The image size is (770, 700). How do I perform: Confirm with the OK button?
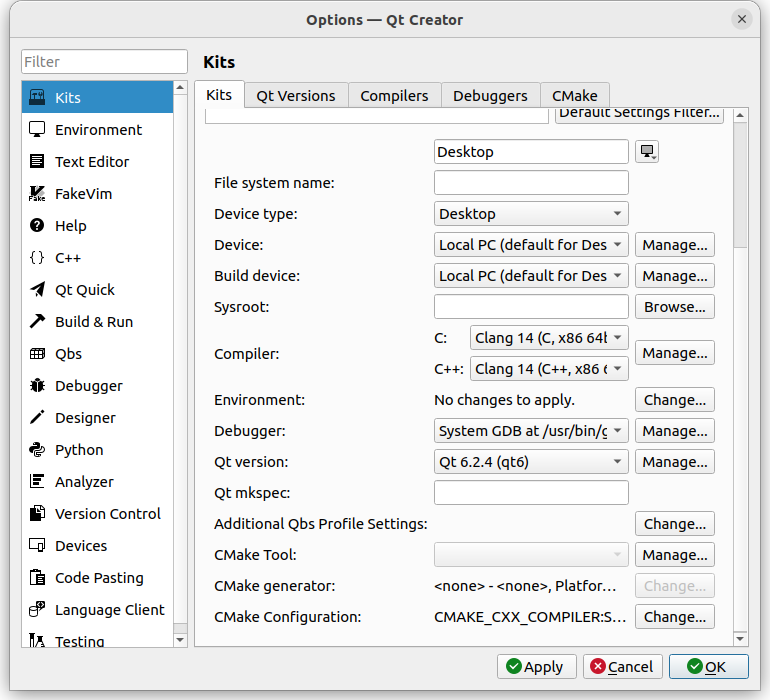pos(709,667)
